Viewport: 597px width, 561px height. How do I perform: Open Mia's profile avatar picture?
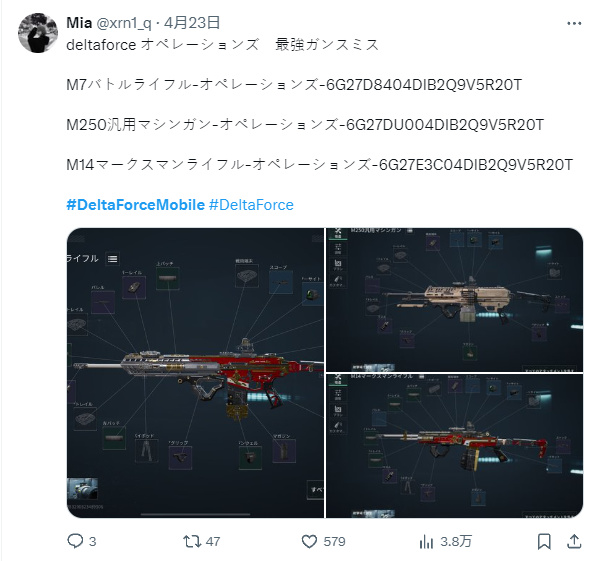coord(38,33)
